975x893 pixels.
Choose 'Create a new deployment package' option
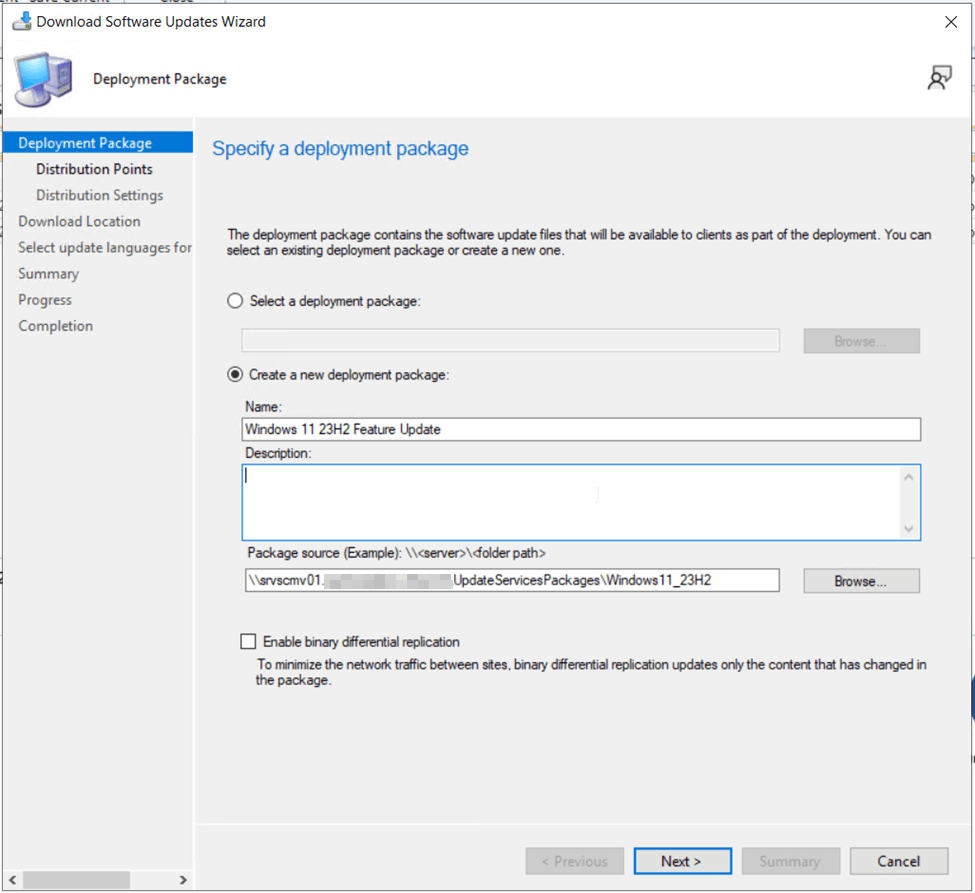(x=236, y=375)
